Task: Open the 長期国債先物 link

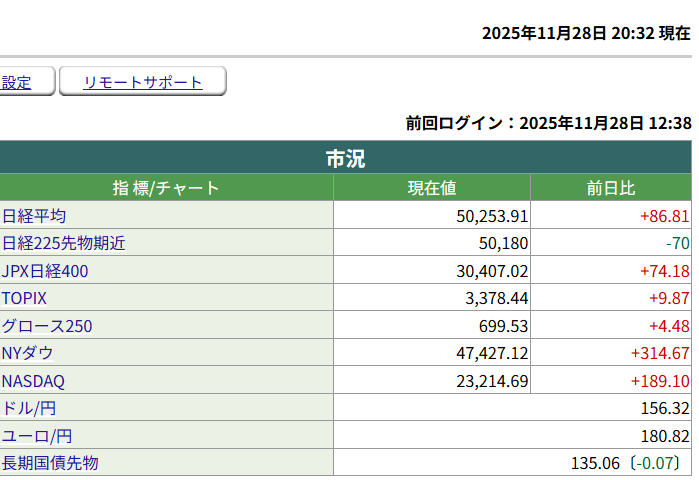Action: click(x=50, y=463)
